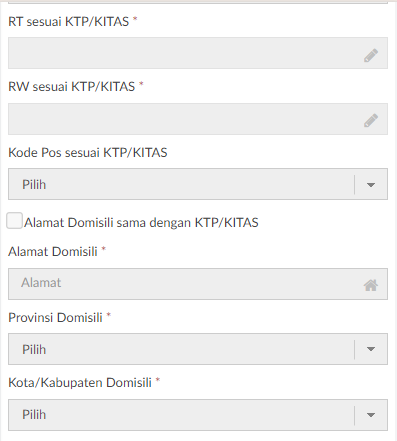Focus the RW sesuai KTP/KITAS input field
The height and width of the screenshot is (441, 397).
pos(198,119)
